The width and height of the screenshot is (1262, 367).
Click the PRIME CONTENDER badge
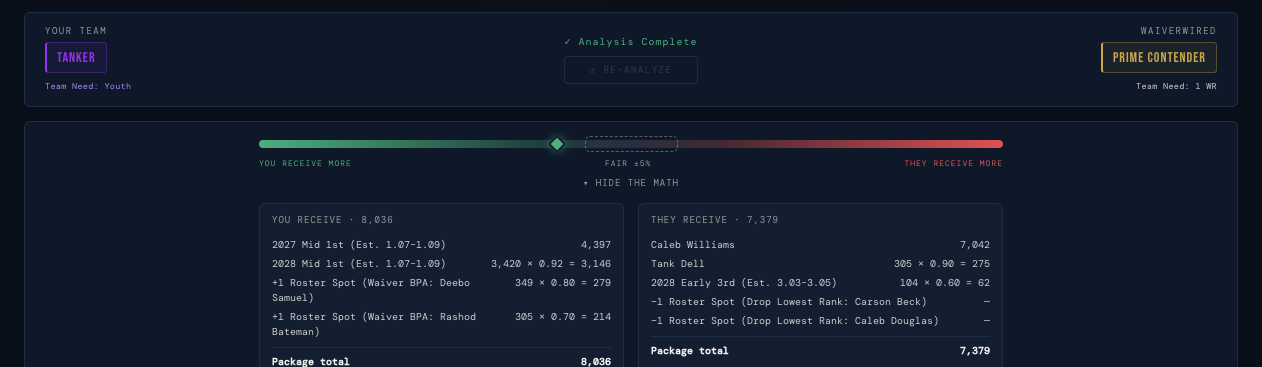pos(1159,57)
